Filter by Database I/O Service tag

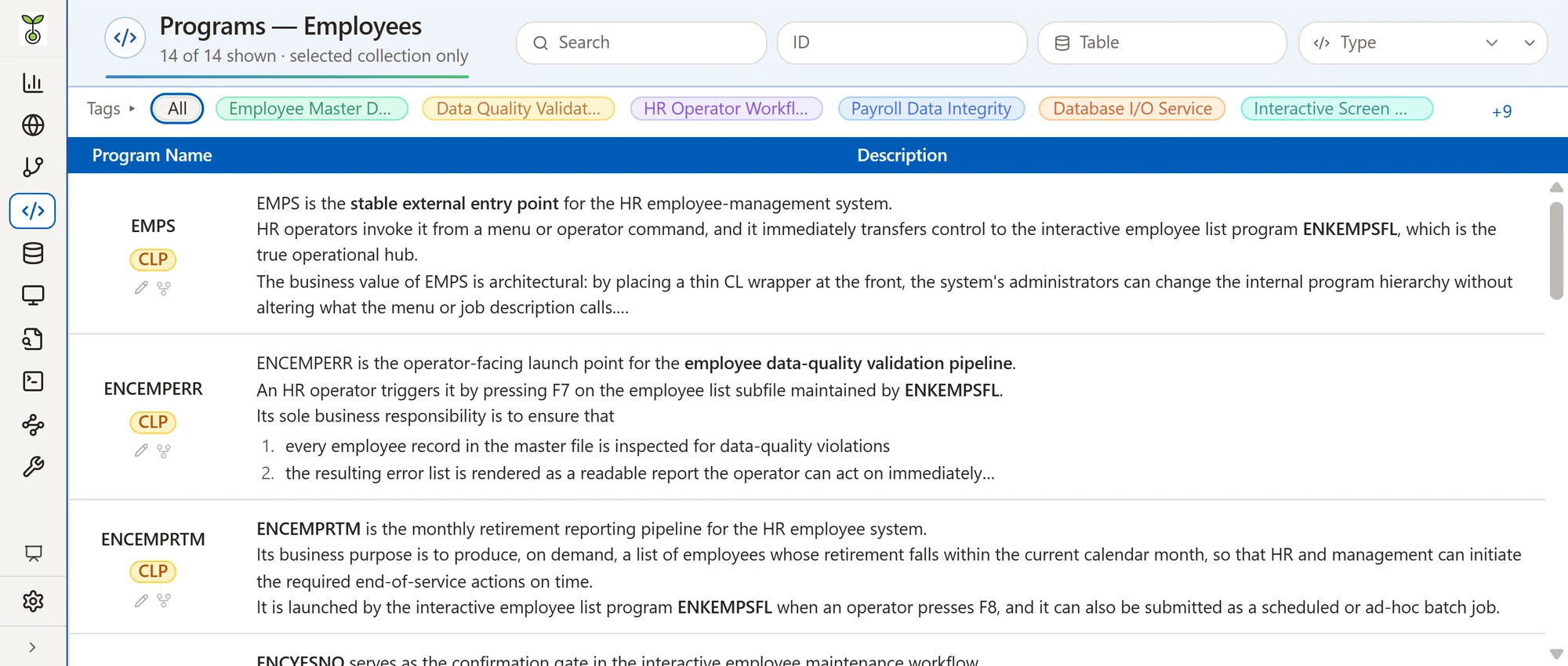[x=1132, y=108]
